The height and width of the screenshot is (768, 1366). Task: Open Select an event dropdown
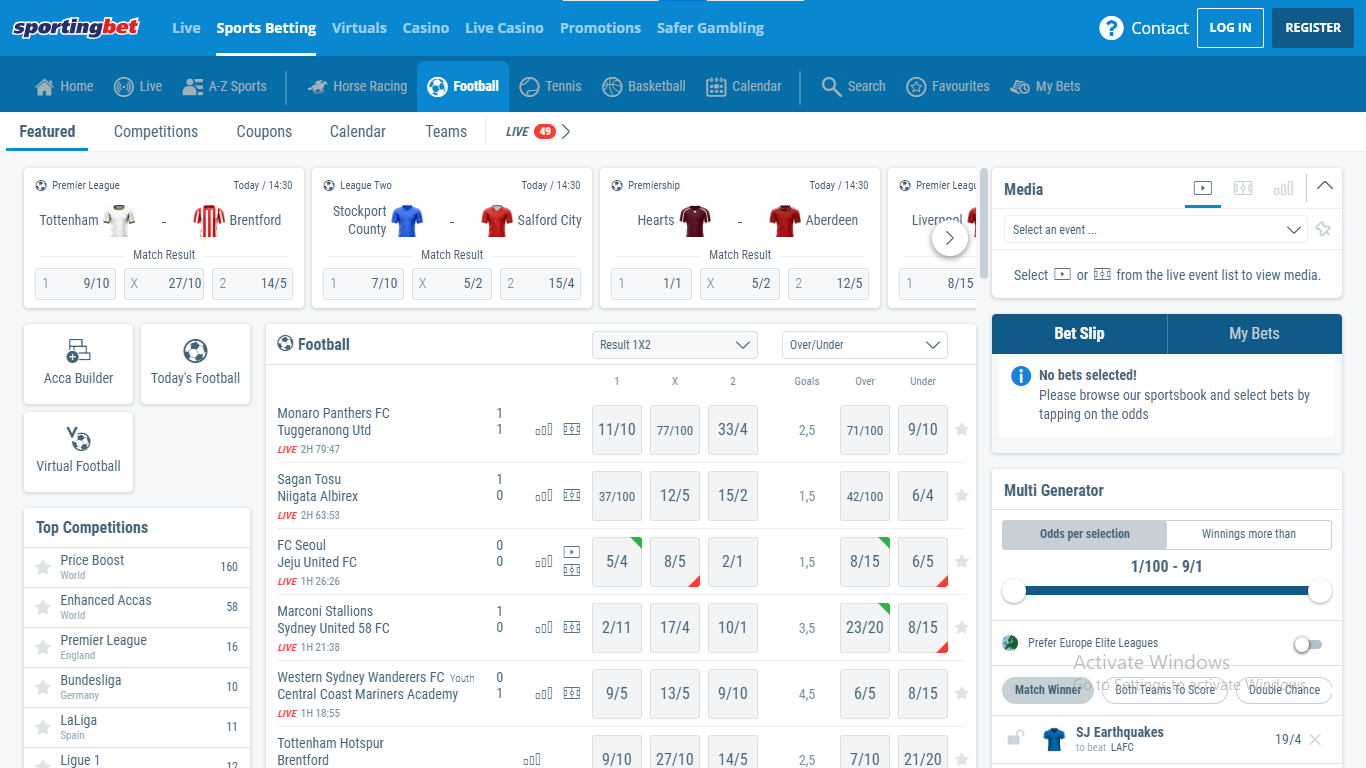pos(1155,230)
